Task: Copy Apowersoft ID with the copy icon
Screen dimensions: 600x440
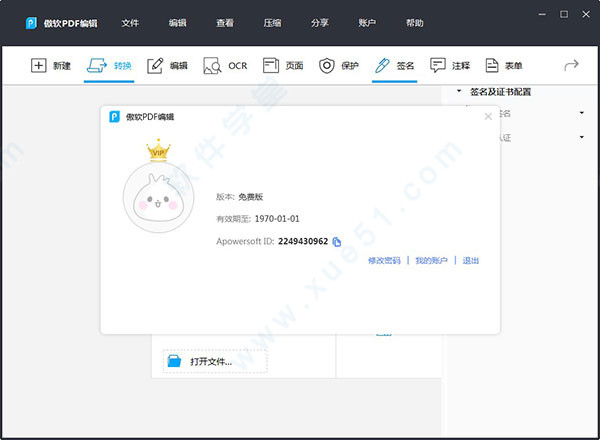Action: point(337,242)
